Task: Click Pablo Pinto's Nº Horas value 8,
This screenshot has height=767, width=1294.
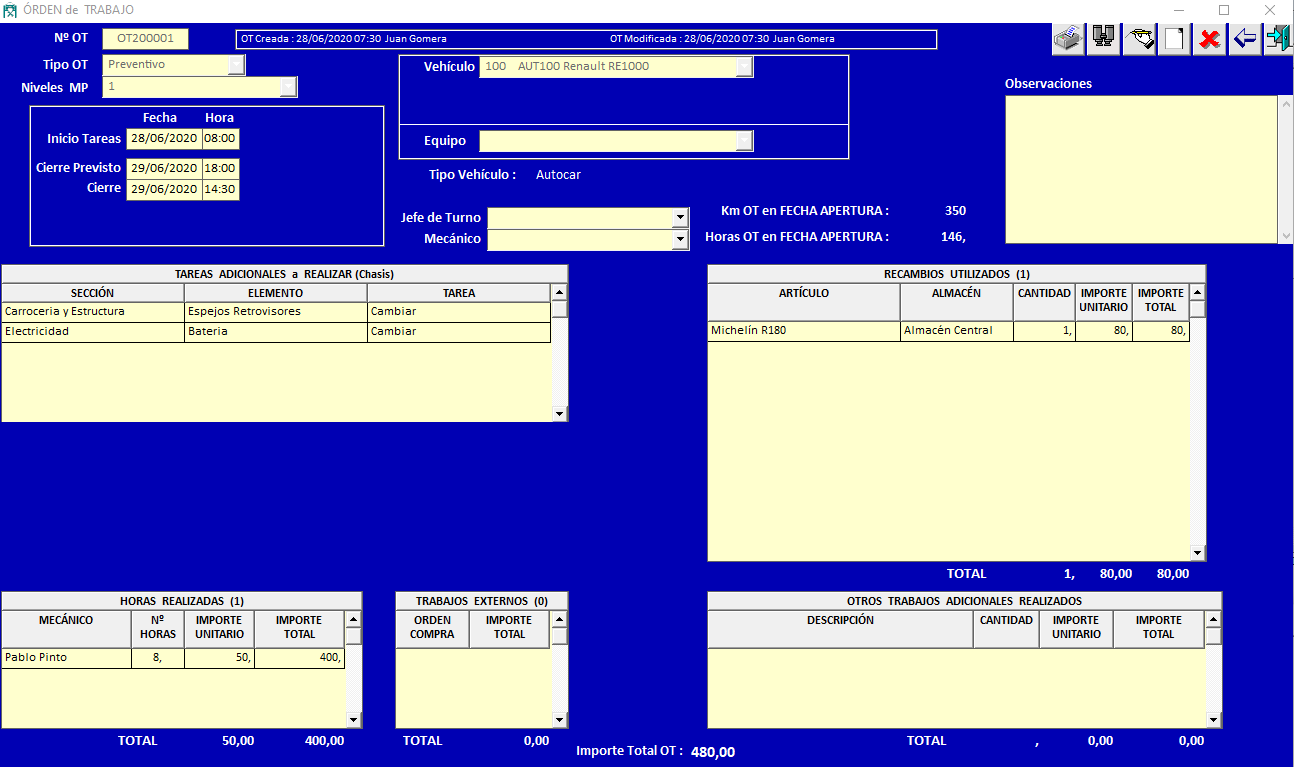Action: [x=158, y=658]
